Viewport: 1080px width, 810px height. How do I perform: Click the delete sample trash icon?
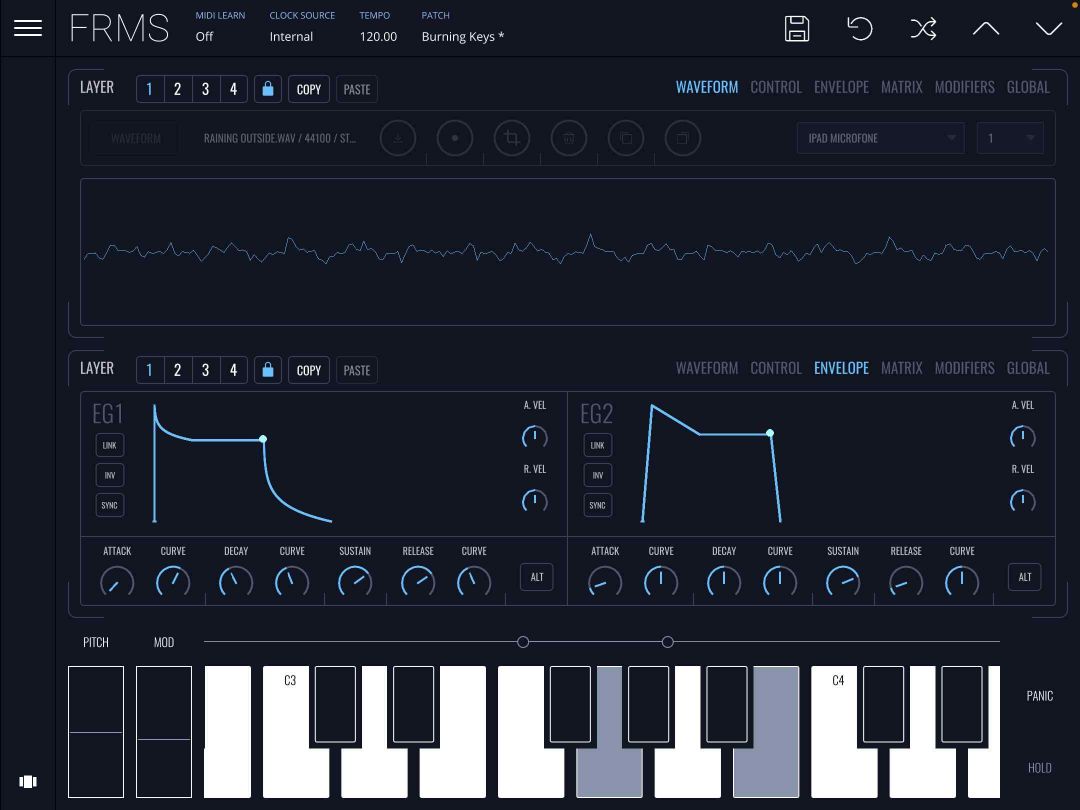coord(569,138)
